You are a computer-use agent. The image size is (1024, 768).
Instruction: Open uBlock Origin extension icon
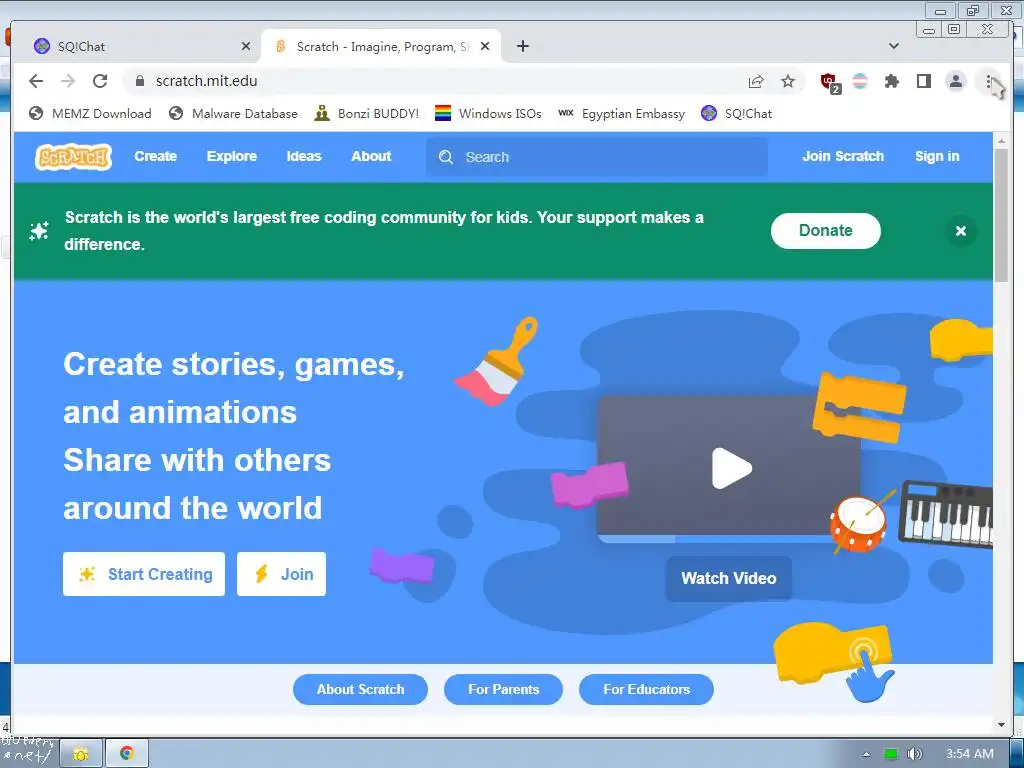[x=830, y=82]
